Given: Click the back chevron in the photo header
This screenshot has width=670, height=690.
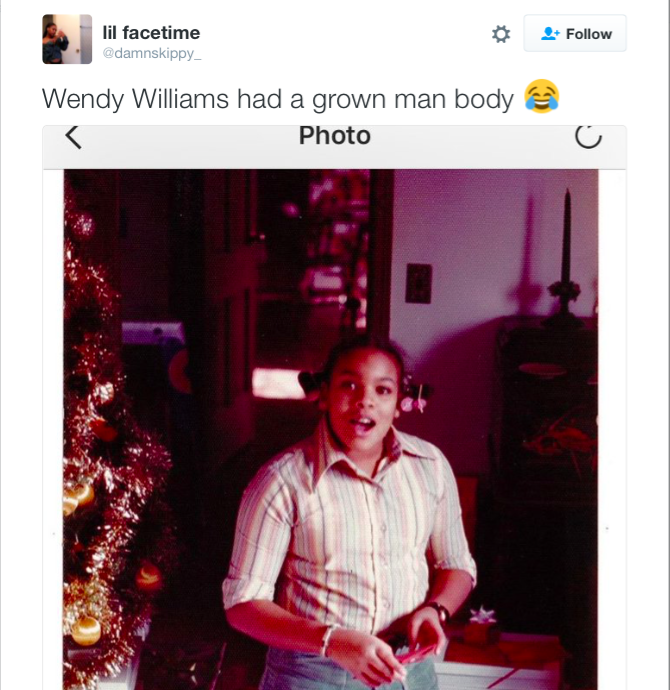Looking at the screenshot, I should [x=72, y=137].
